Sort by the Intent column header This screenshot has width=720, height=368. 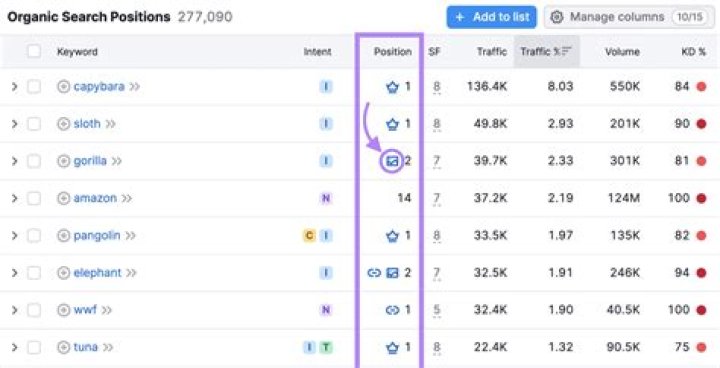pyautogui.click(x=317, y=52)
